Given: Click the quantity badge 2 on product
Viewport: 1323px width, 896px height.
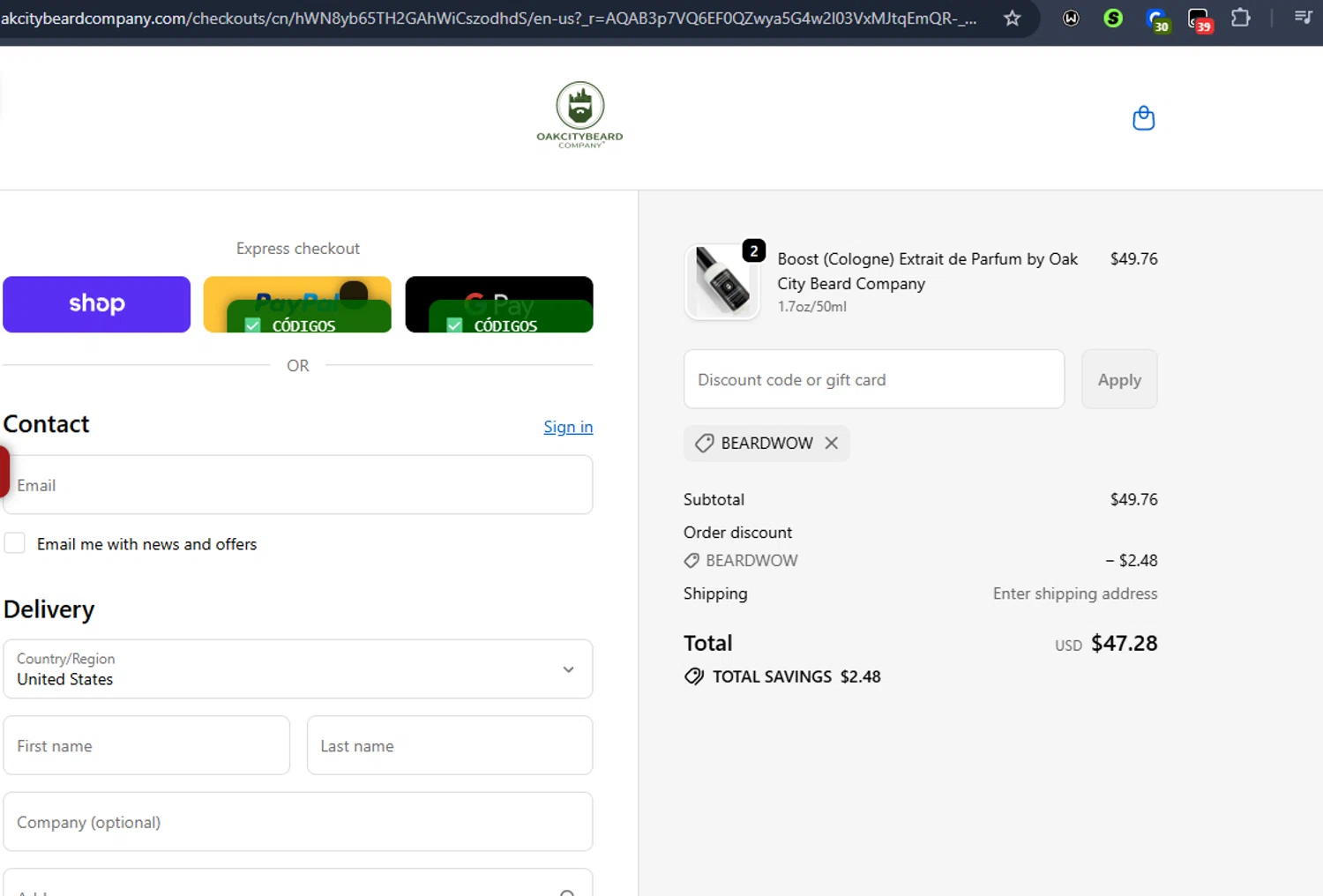Looking at the screenshot, I should [x=753, y=251].
